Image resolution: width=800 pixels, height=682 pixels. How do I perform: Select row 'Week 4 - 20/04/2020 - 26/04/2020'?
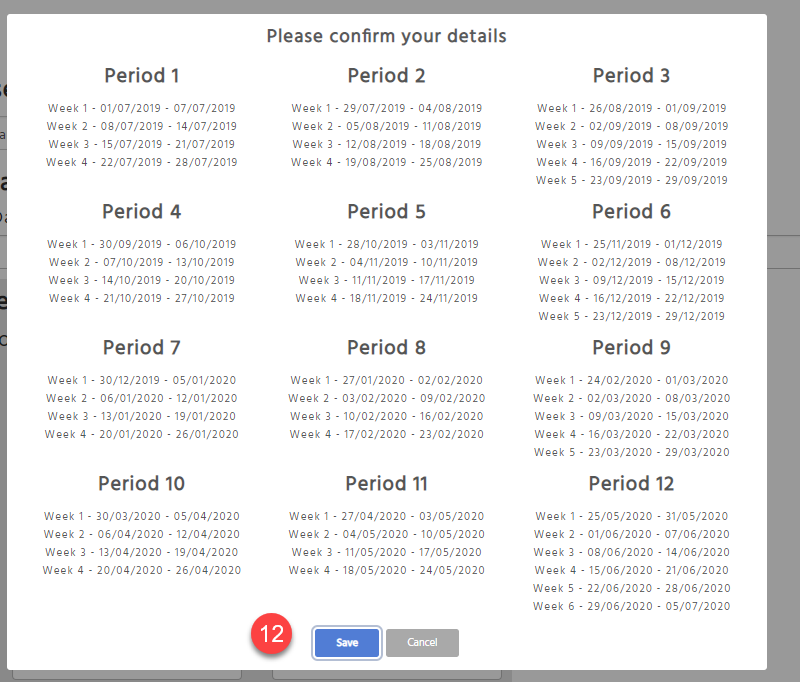(142, 570)
